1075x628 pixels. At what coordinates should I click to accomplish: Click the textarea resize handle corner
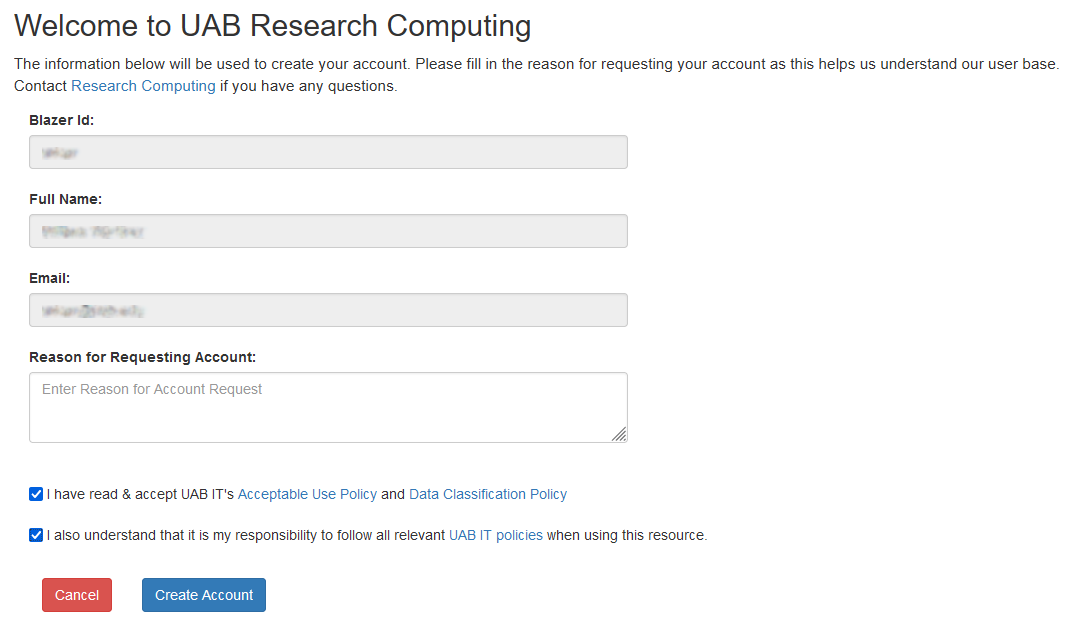pos(620,434)
